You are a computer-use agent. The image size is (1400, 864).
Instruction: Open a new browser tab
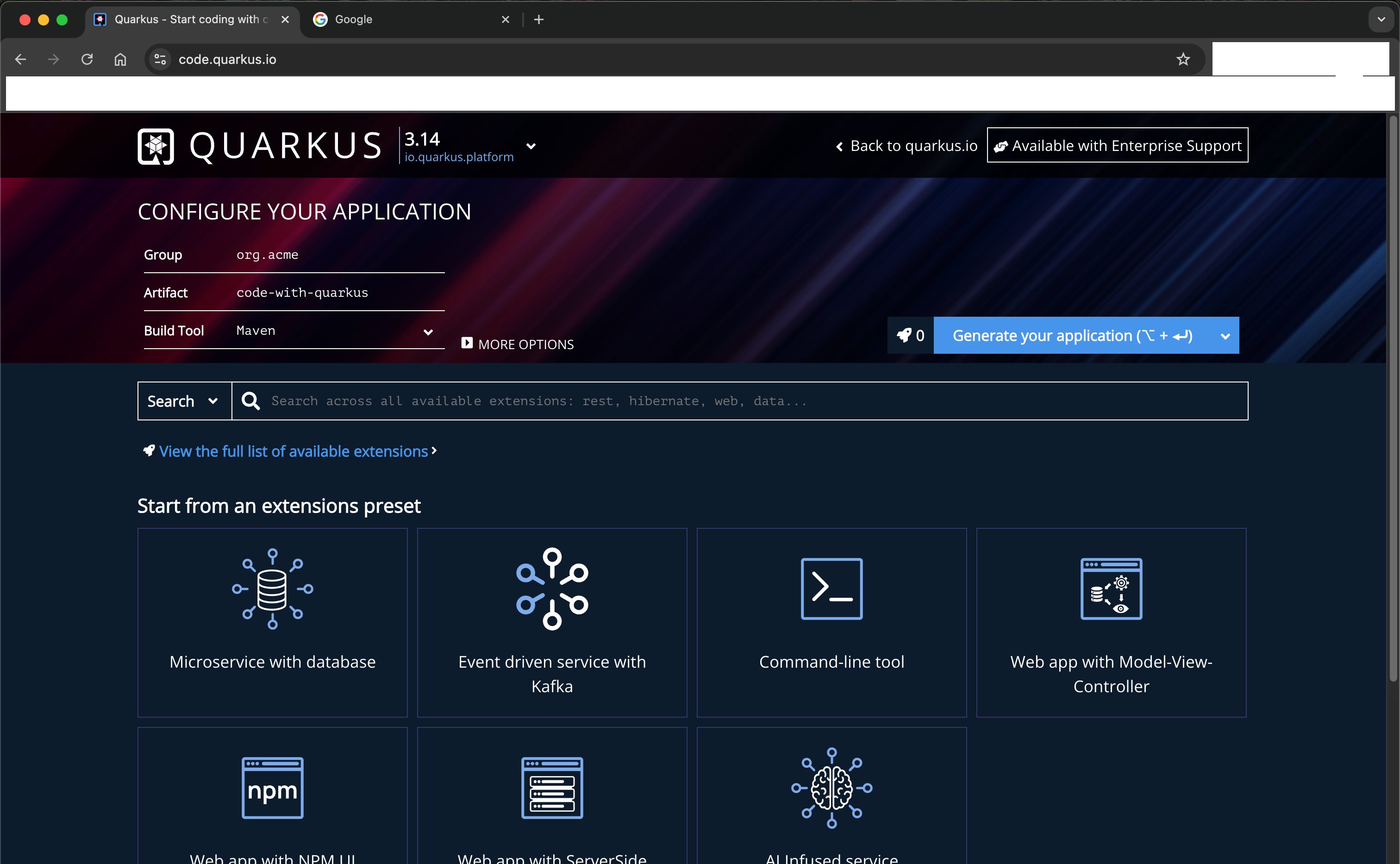point(538,19)
